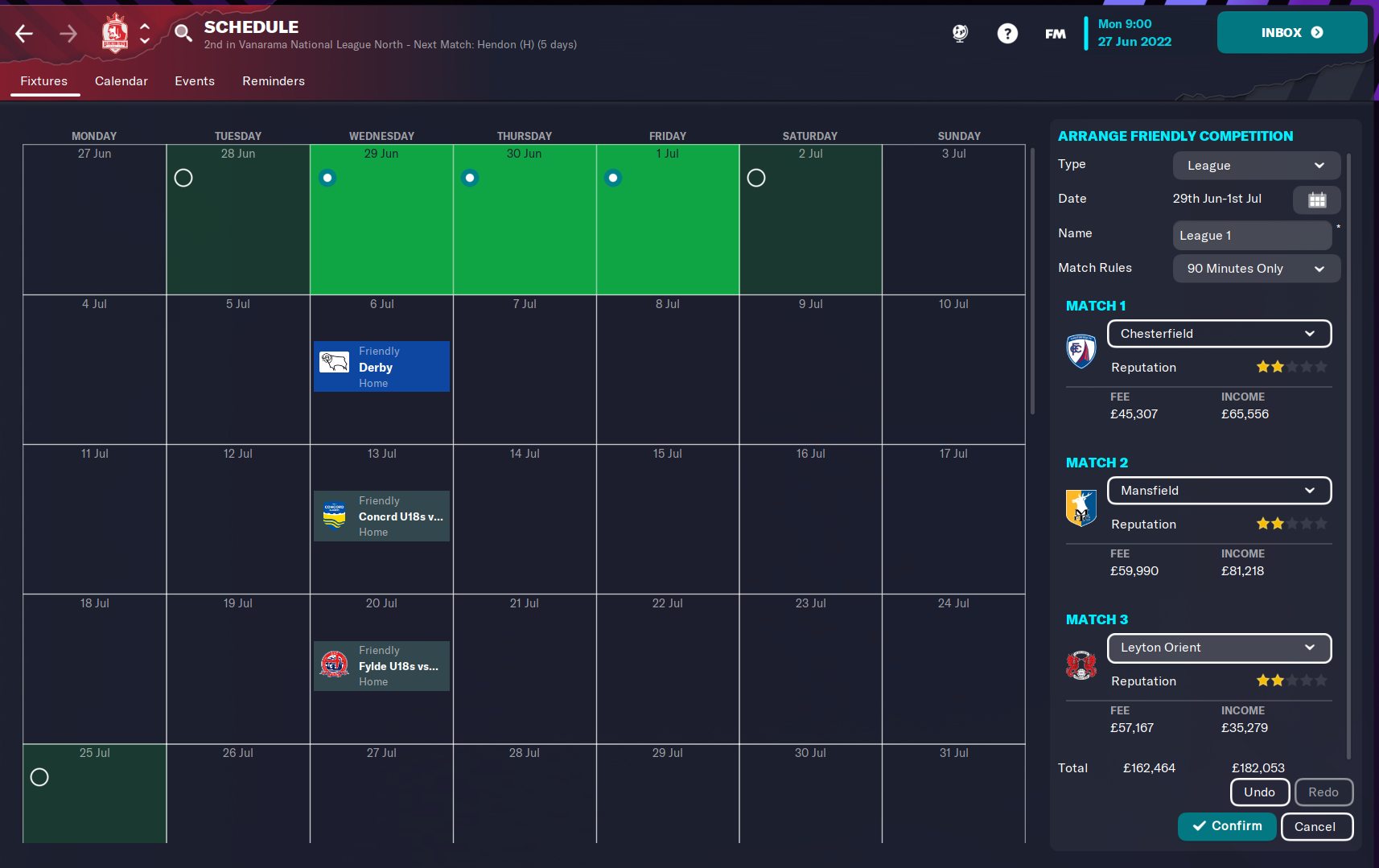The image size is (1379, 868).
Task: Redo the last change
Action: pos(1323,792)
